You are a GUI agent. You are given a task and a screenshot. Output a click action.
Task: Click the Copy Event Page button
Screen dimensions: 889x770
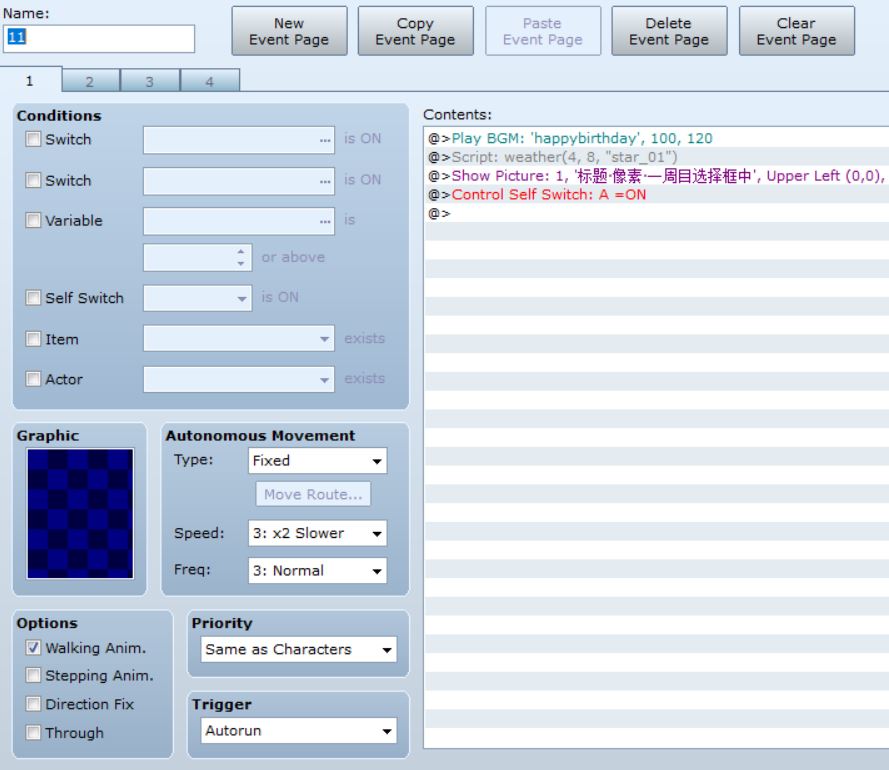(416, 31)
